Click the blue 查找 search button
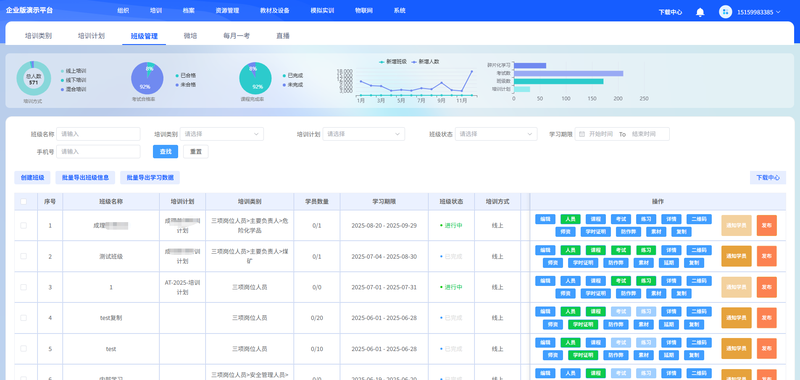The height and width of the screenshot is (380, 800). click(x=165, y=151)
